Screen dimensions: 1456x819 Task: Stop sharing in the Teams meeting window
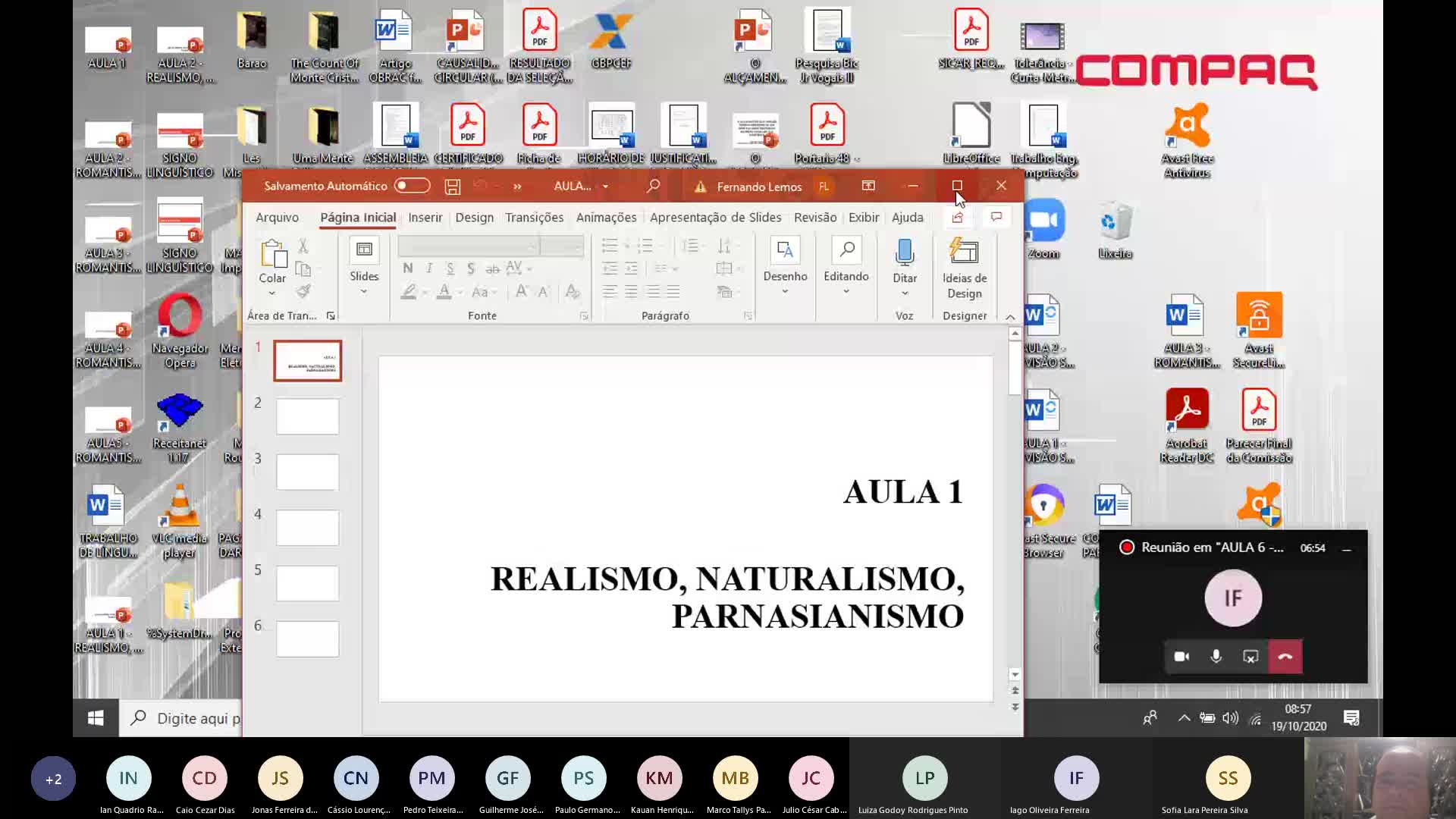(x=1250, y=657)
